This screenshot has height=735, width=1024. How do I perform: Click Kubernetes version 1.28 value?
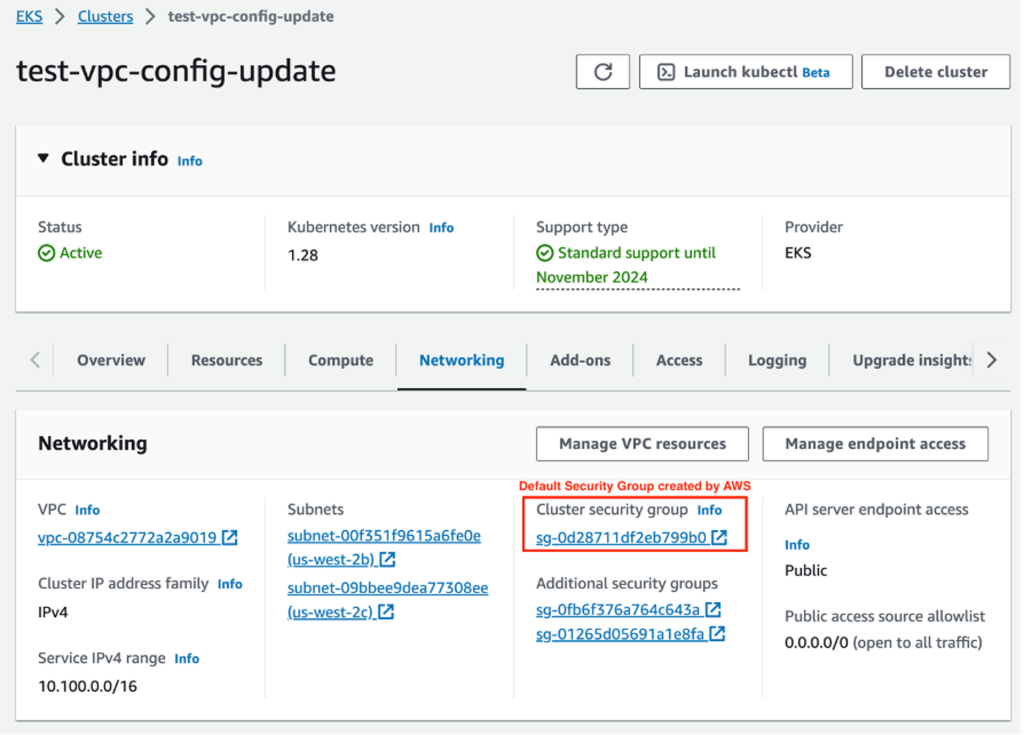[x=303, y=255]
